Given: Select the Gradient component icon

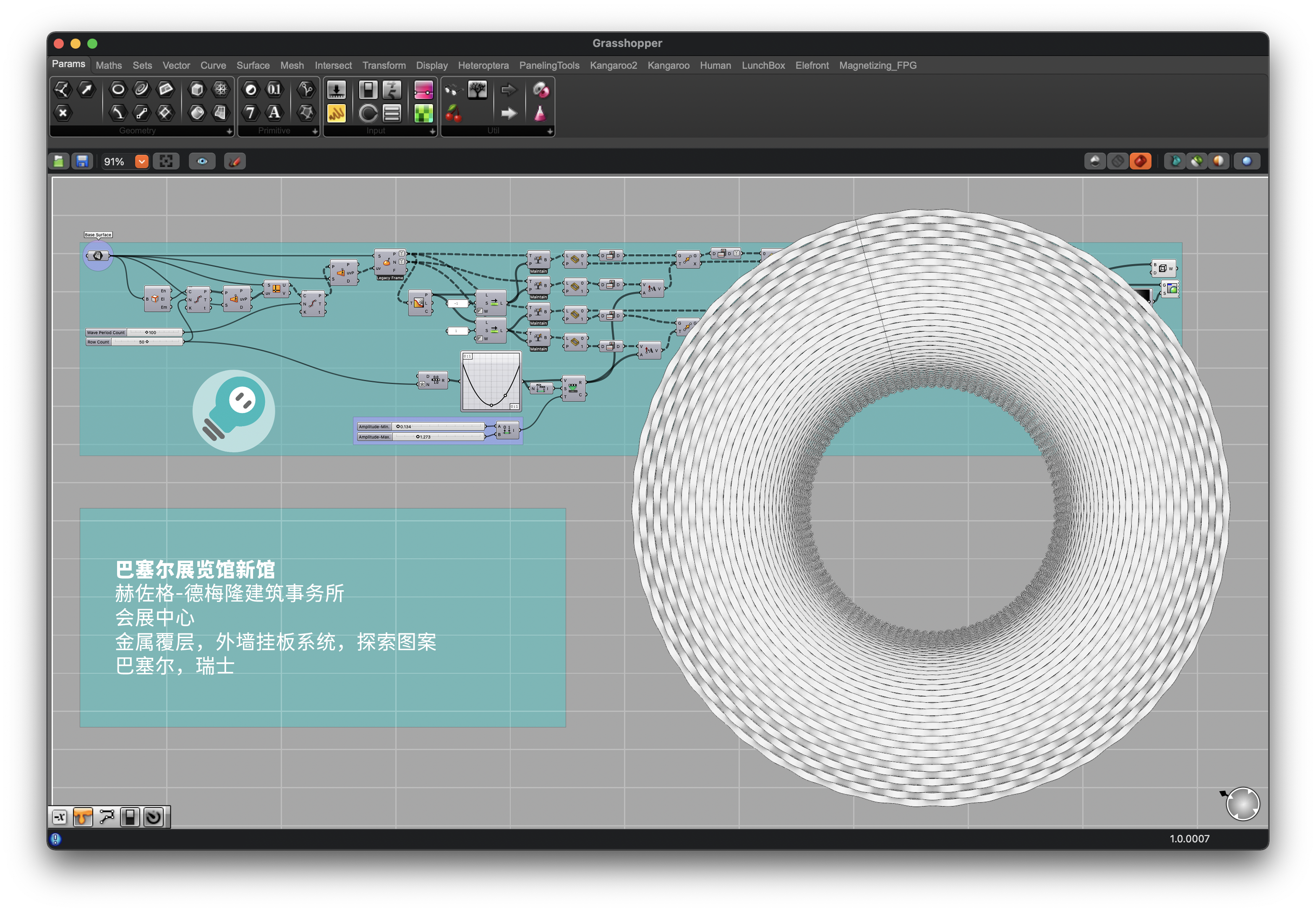Looking at the screenshot, I should 423,90.
